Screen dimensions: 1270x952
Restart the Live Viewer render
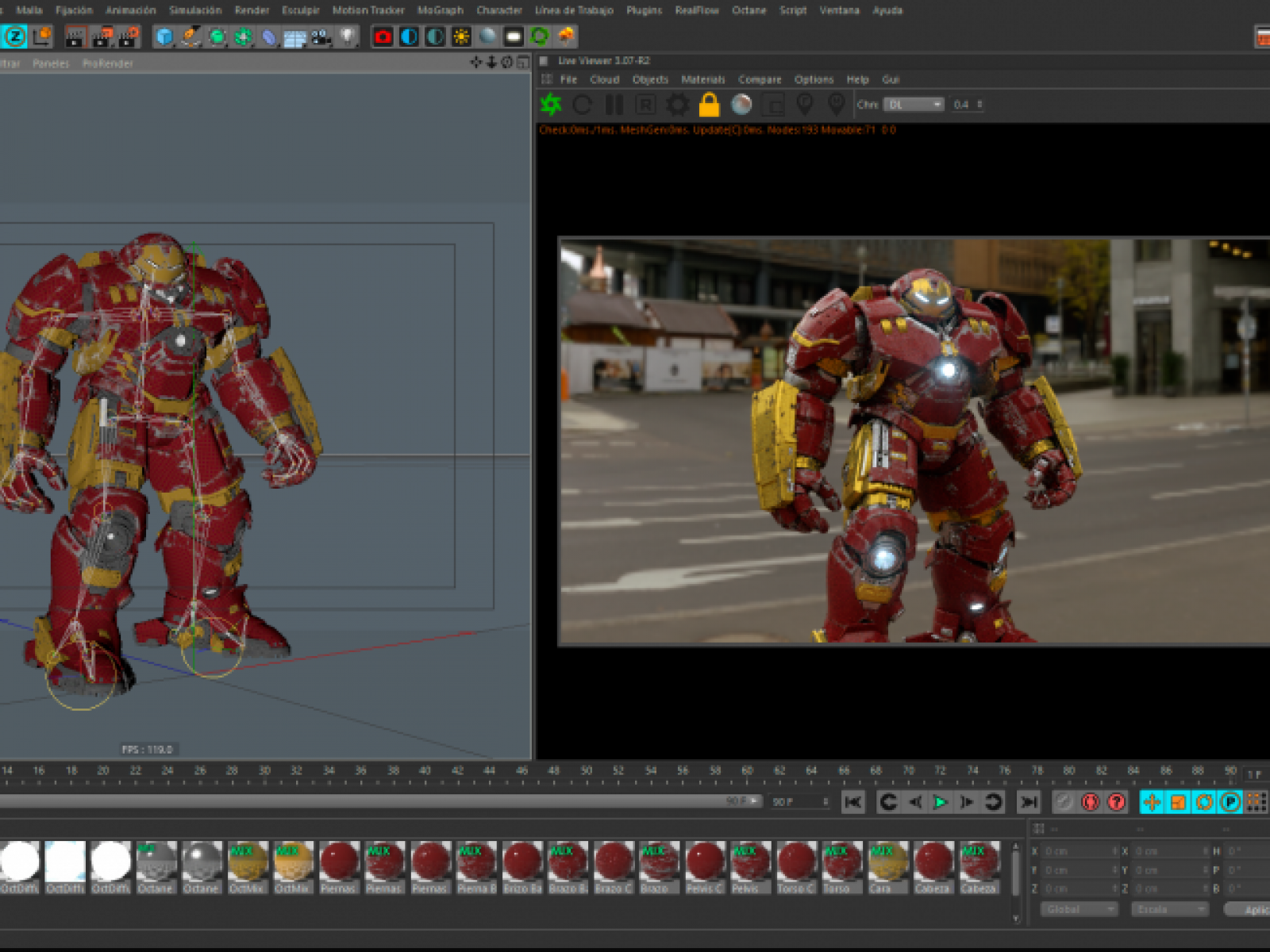tap(583, 104)
